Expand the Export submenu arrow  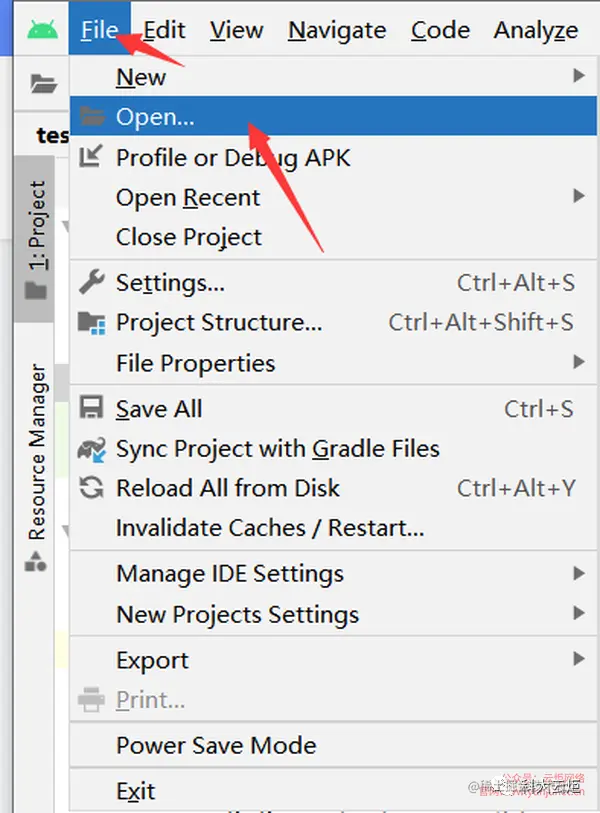click(578, 659)
